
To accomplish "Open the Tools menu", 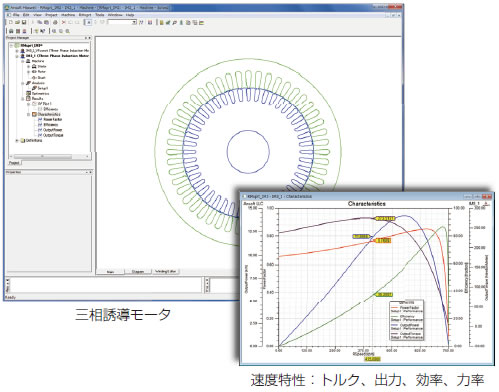I will pyautogui.click(x=100, y=15).
